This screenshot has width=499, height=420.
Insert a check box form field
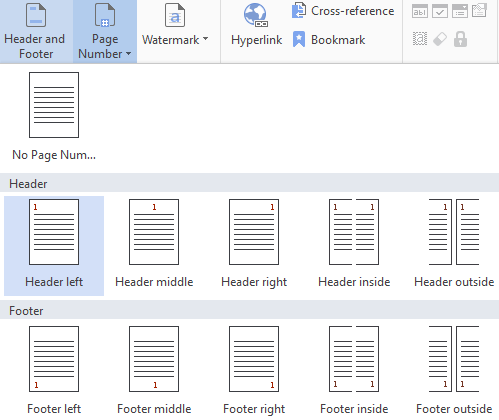[440, 11]
